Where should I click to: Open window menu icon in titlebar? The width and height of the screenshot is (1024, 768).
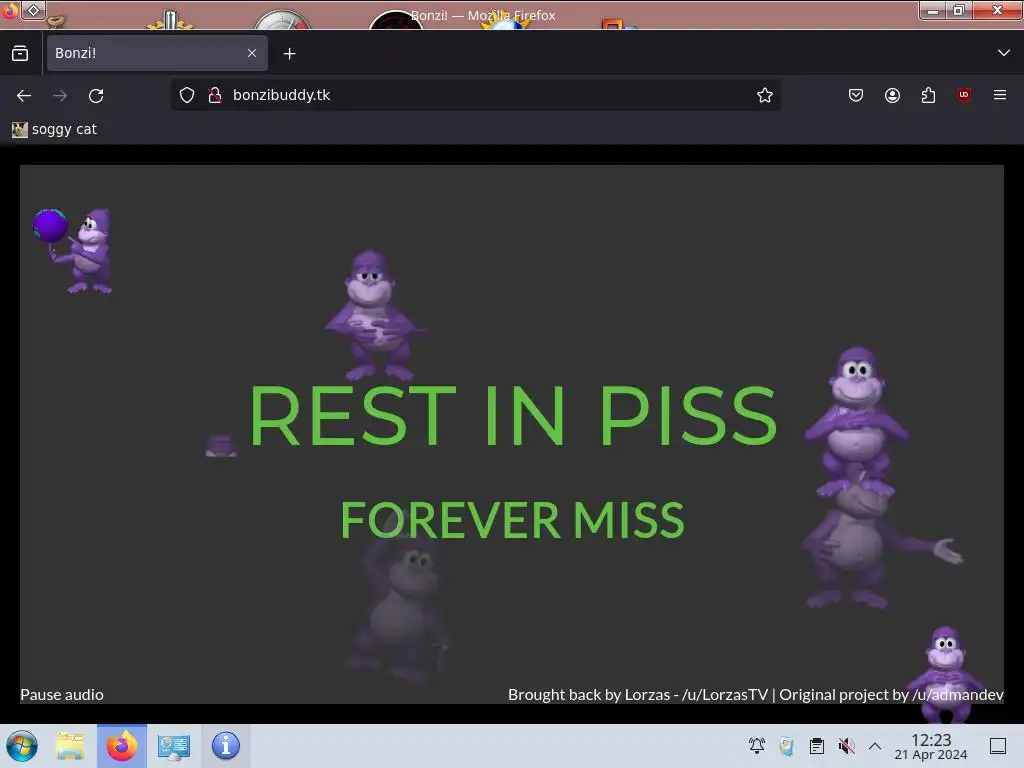tap(9, 10)
